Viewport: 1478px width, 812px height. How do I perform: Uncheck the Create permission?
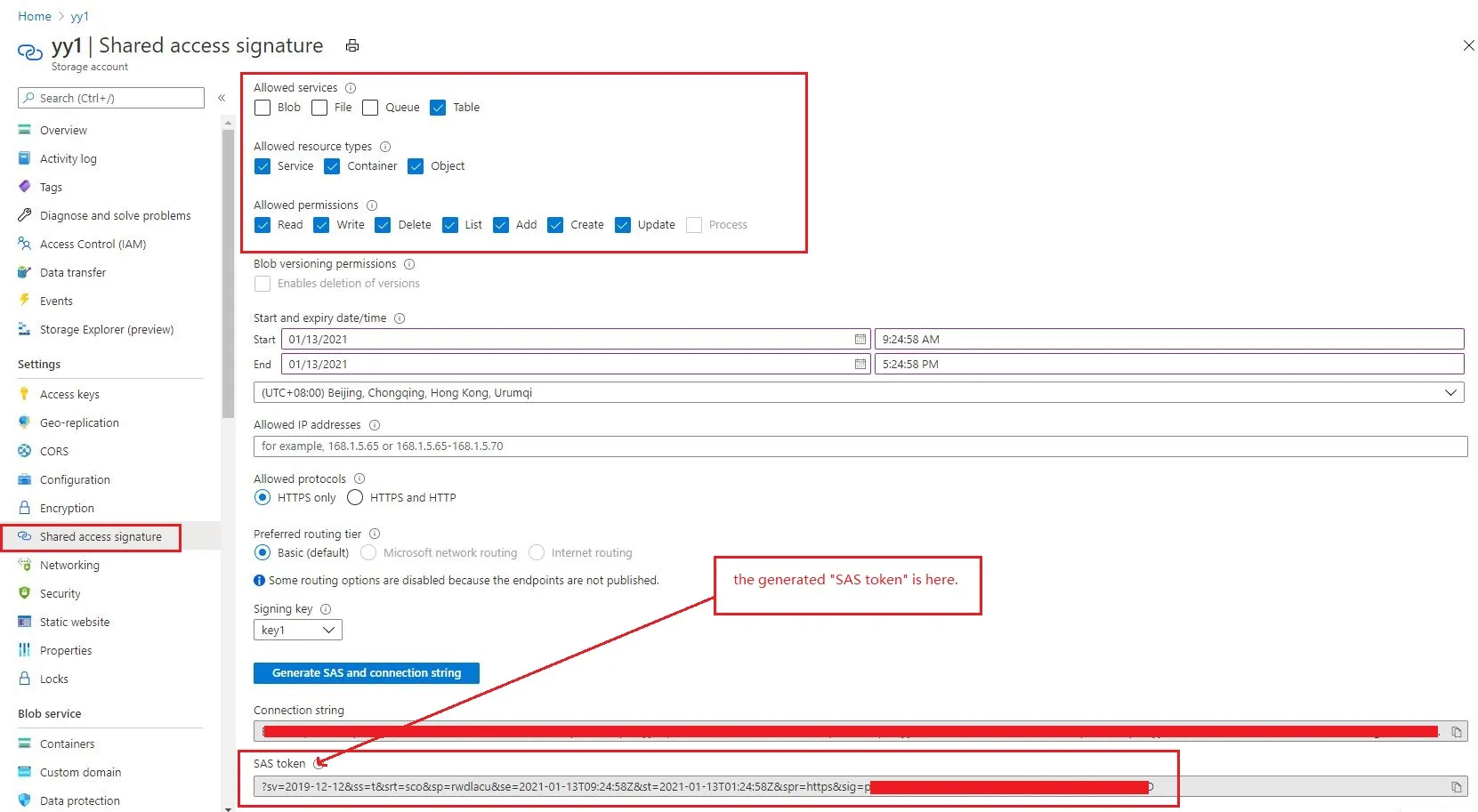tap(555, 225)
